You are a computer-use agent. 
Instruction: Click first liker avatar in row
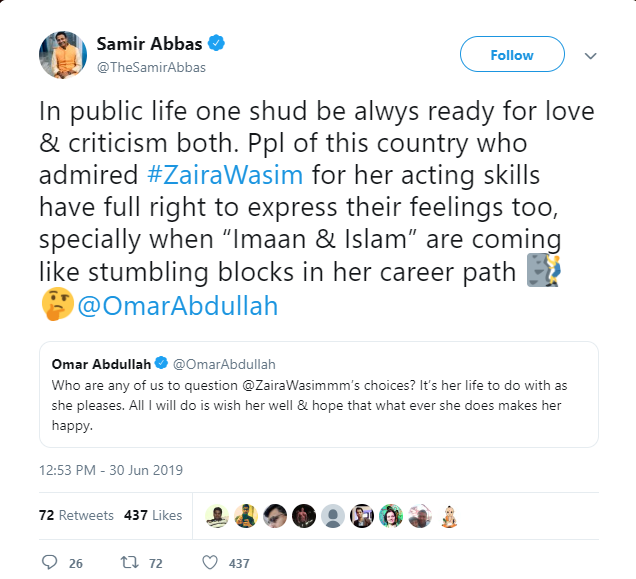217,515
